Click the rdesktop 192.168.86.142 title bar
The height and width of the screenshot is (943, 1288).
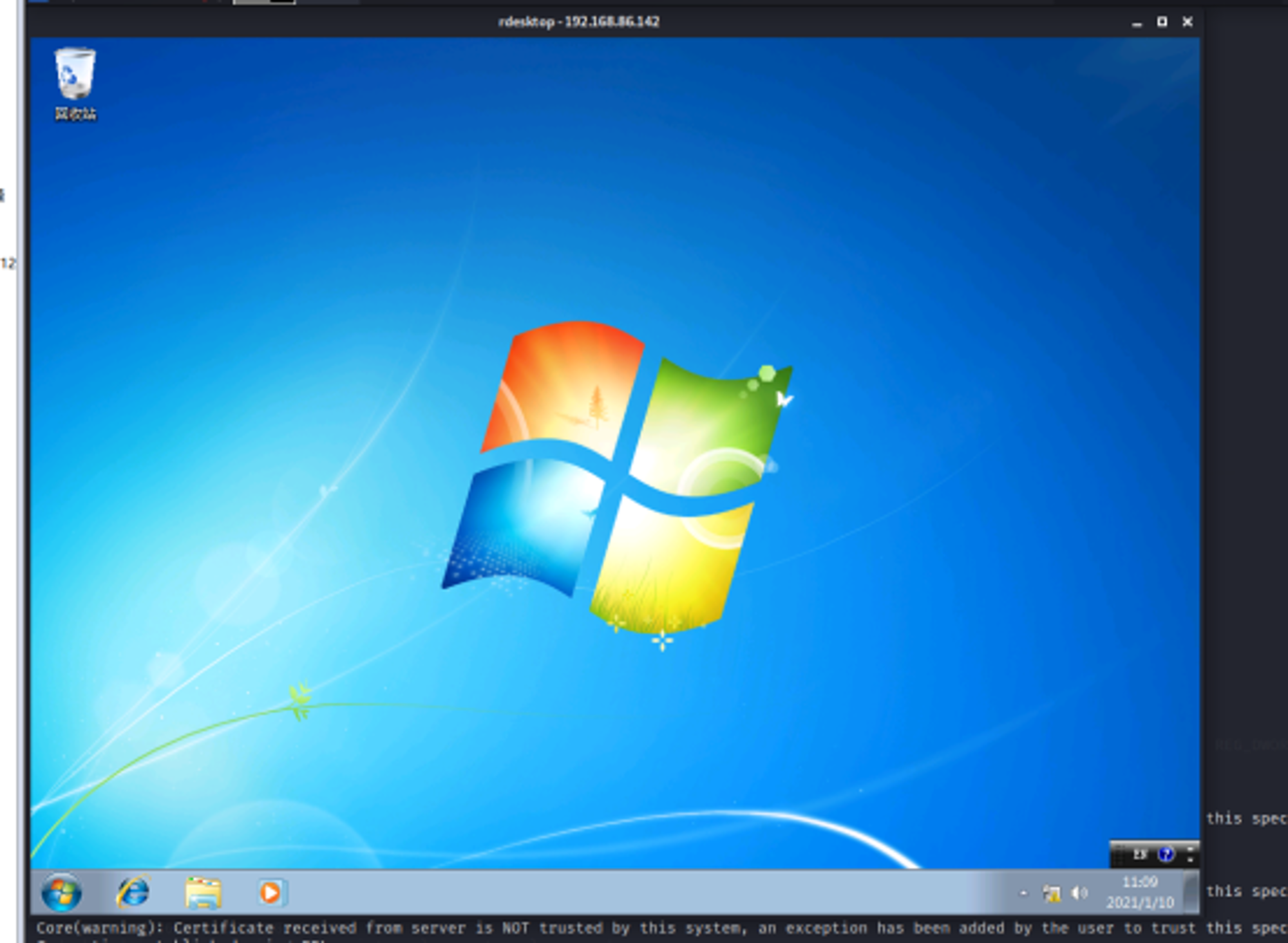click(x=578, y=22)
